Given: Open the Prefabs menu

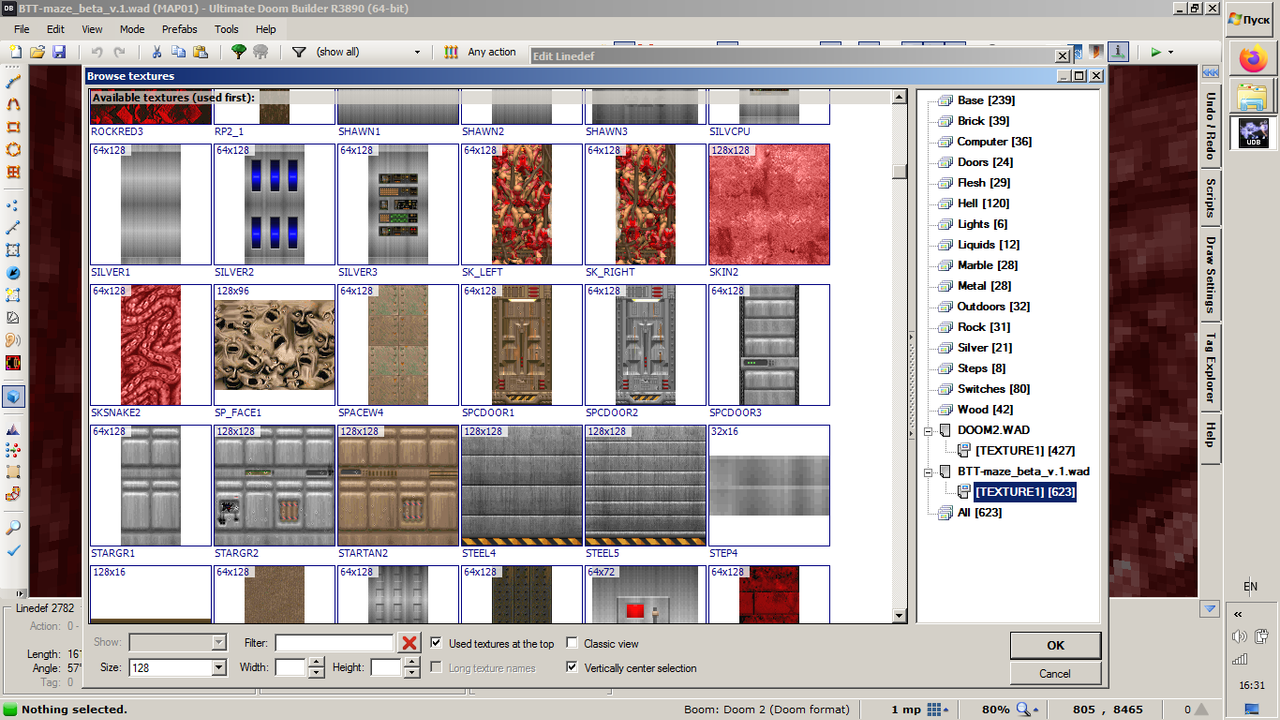Looking at the screenshot, I should click(x=179, y=29).
